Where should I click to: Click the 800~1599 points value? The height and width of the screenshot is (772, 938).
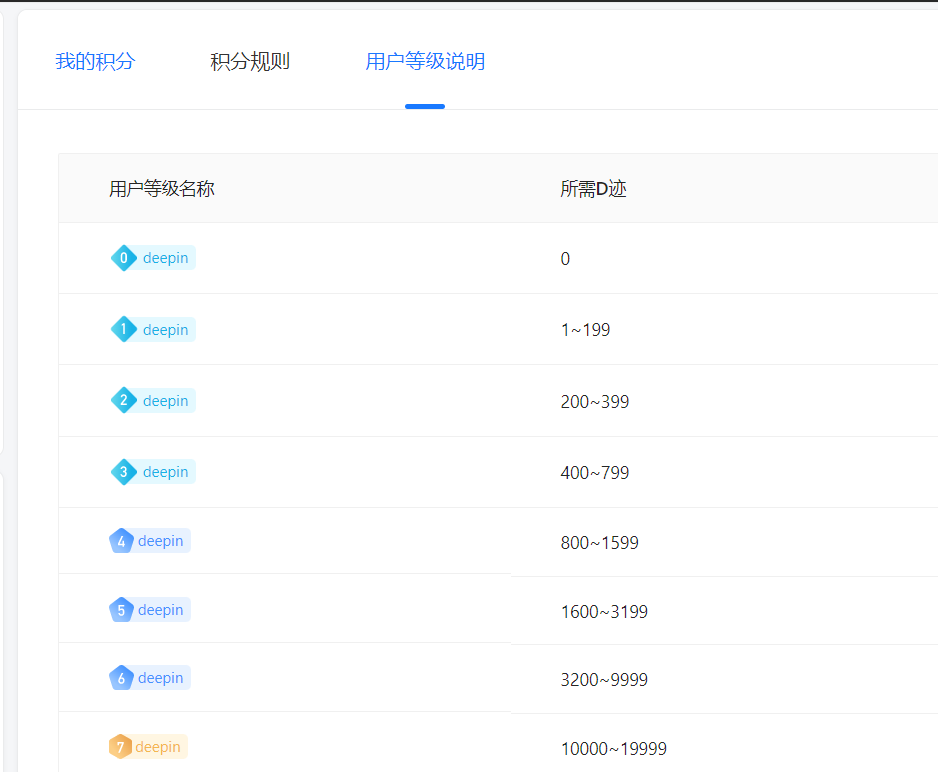click(x=600, y=543)
